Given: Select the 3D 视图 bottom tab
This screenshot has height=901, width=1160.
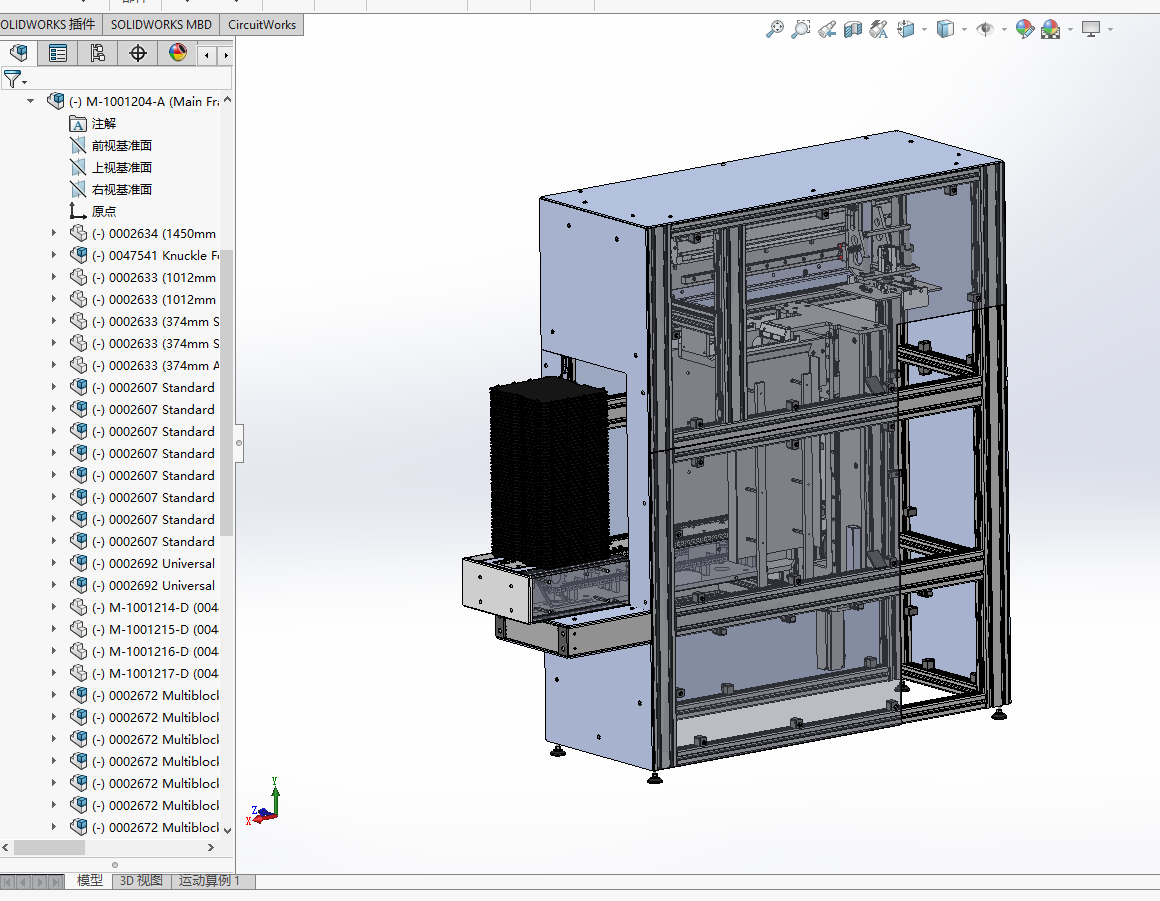Looking at the screenshot, I should 141,880.
